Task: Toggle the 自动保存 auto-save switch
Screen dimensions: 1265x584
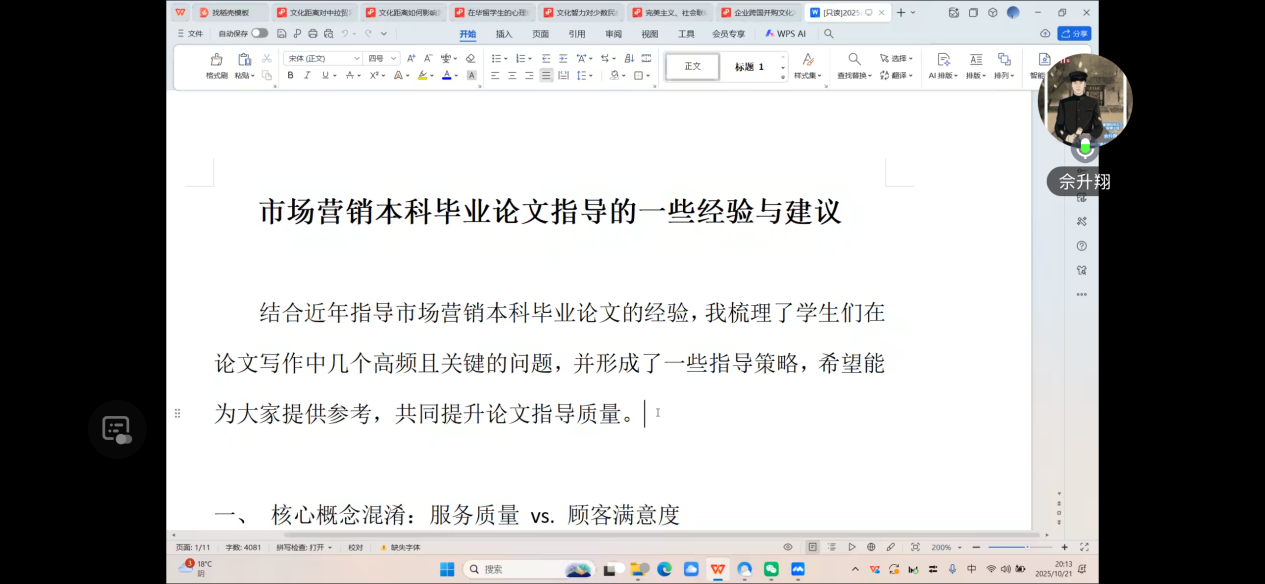Action: (x=259, y=33)
